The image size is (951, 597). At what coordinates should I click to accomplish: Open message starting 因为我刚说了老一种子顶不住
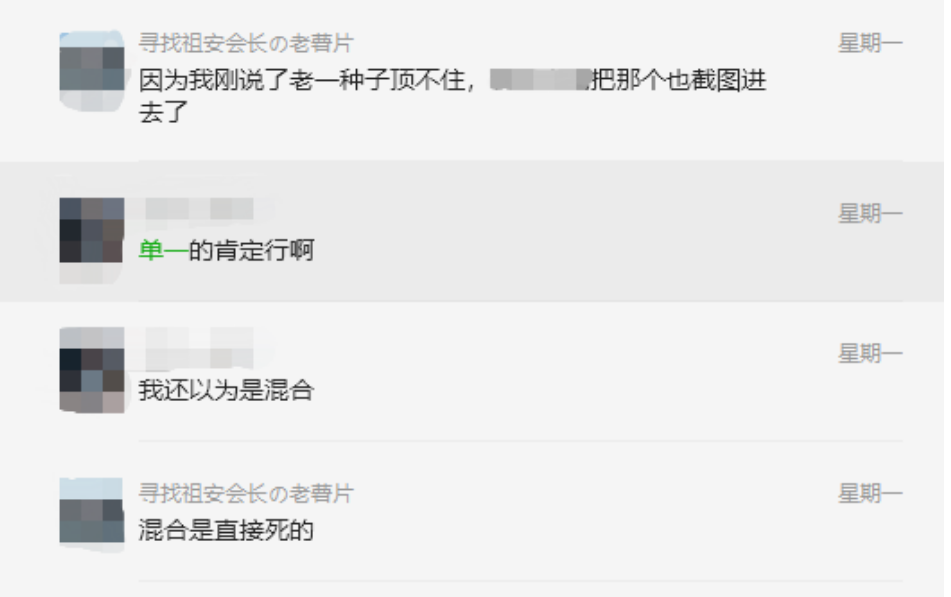tap(452, 96)
